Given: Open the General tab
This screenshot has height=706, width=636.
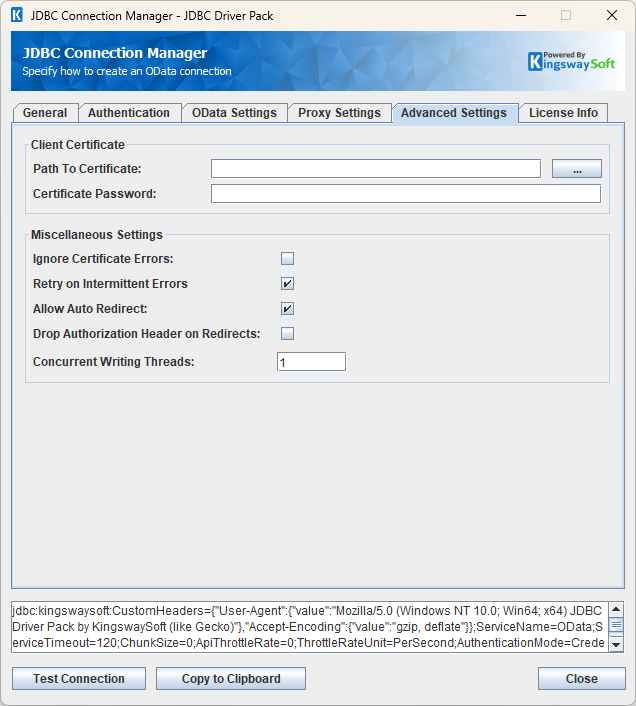Looking at the screenshot, I should pos(45,113).
